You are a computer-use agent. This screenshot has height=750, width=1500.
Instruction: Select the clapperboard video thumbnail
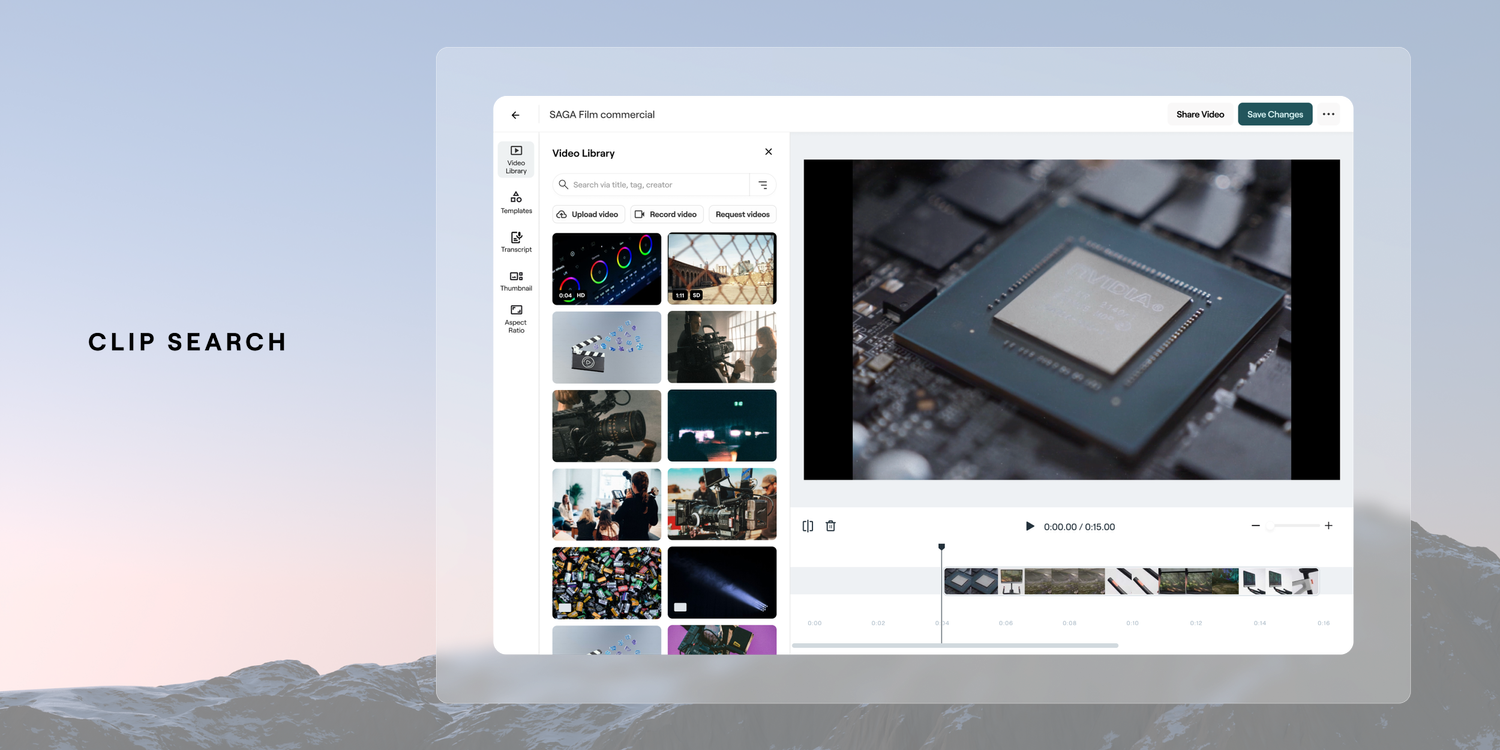tap(607, 347)
